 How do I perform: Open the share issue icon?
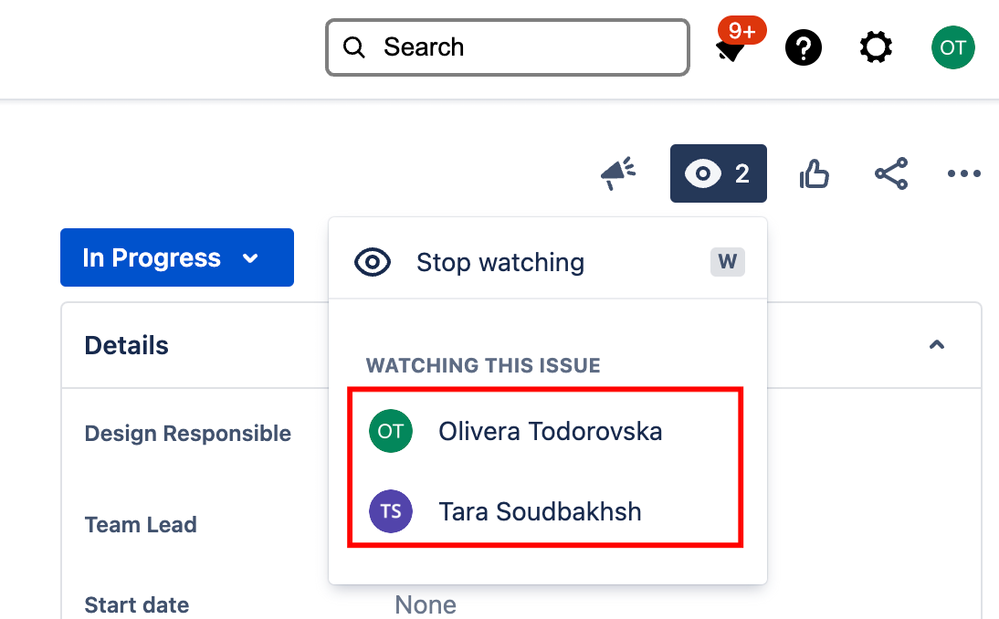point(891,174)
